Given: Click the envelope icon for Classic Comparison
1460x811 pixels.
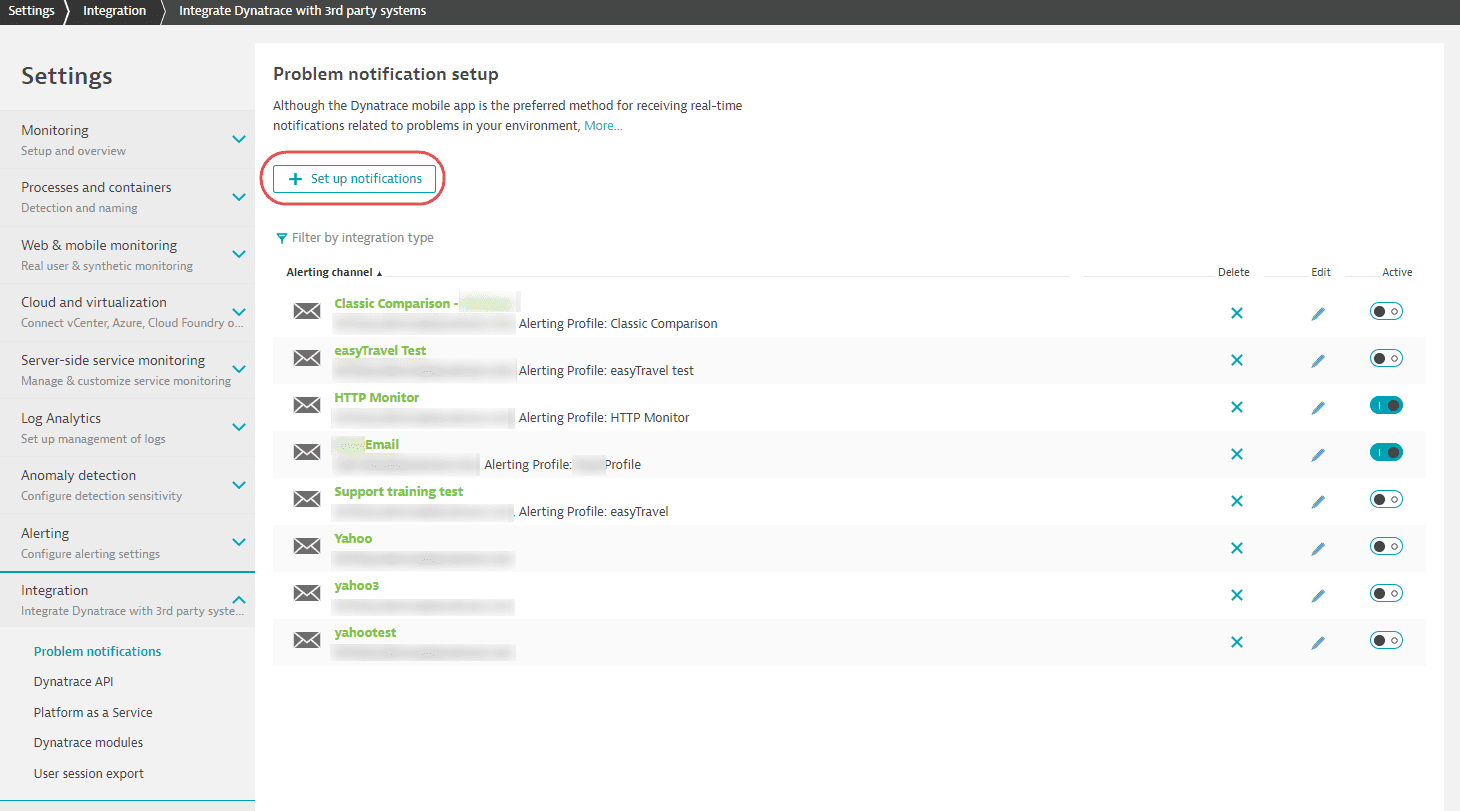Looking at the screenshot, I should click(307, 311).
